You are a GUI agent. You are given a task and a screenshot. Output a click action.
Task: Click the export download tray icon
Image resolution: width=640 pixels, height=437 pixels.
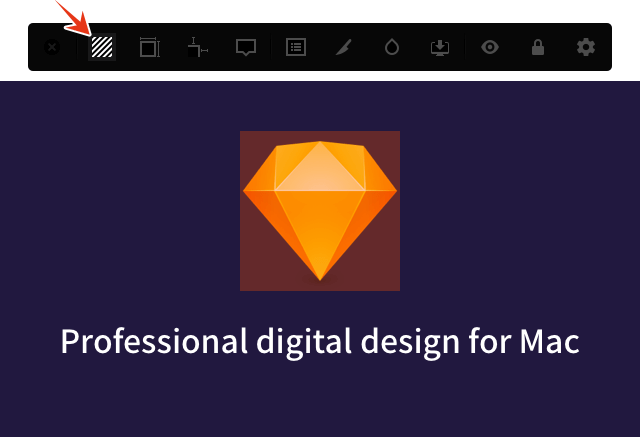440,47
